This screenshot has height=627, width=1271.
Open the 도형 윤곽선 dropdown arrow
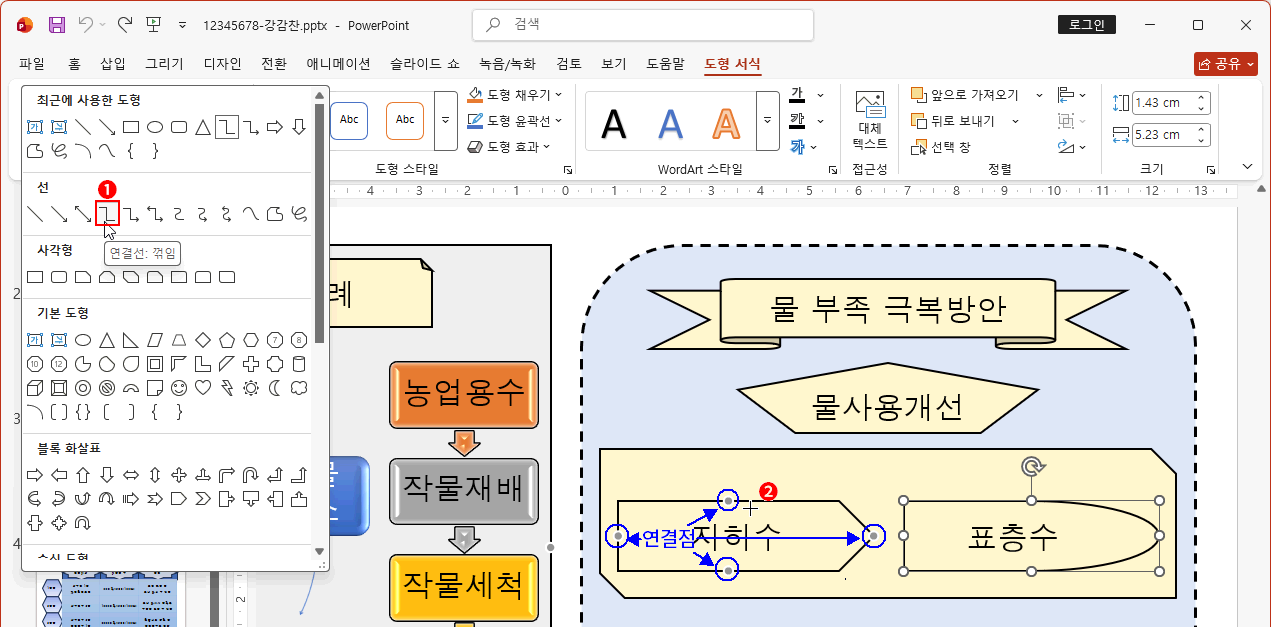(558, 120)
